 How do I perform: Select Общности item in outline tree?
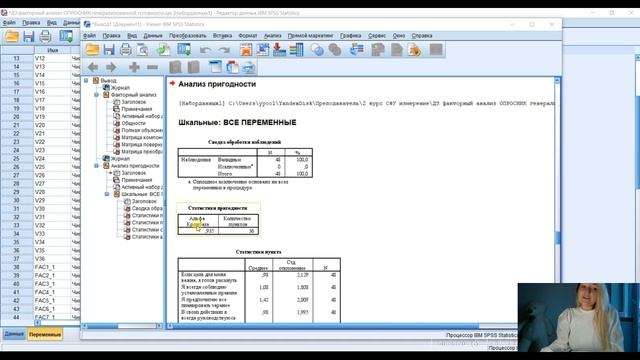coord(133,123)
